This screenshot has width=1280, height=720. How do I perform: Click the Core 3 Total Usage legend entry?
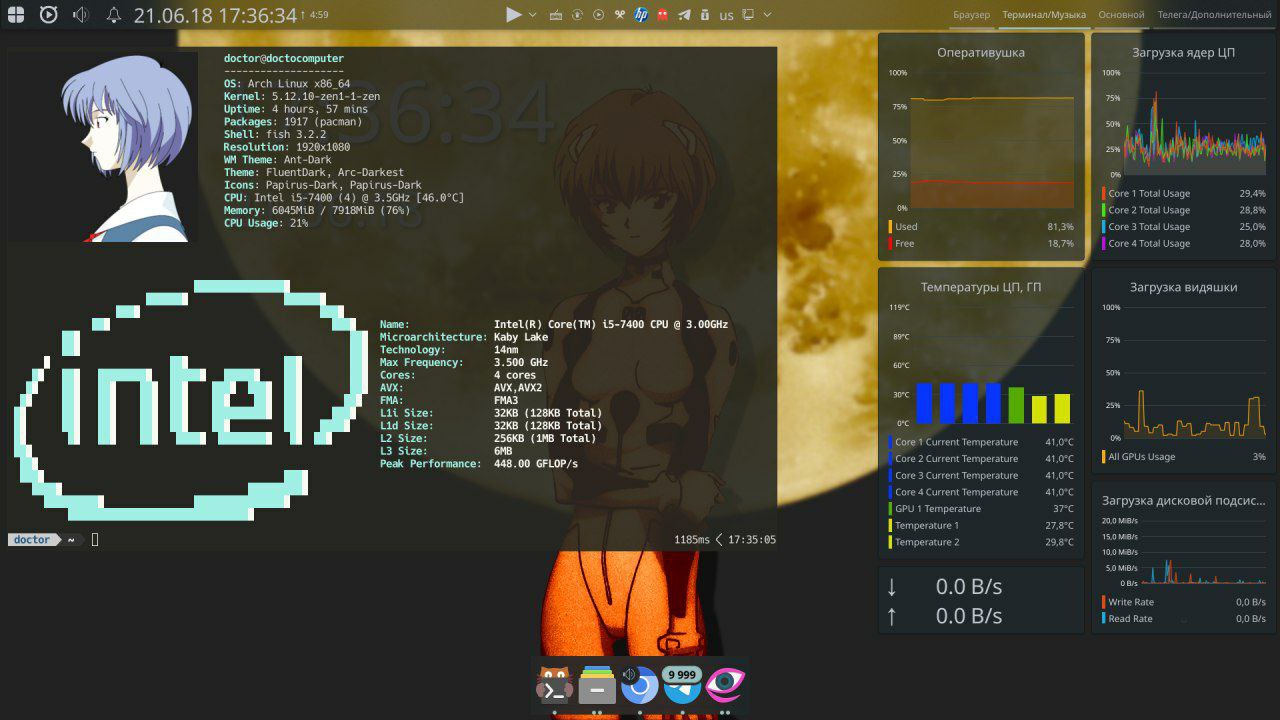point(1183,227)
